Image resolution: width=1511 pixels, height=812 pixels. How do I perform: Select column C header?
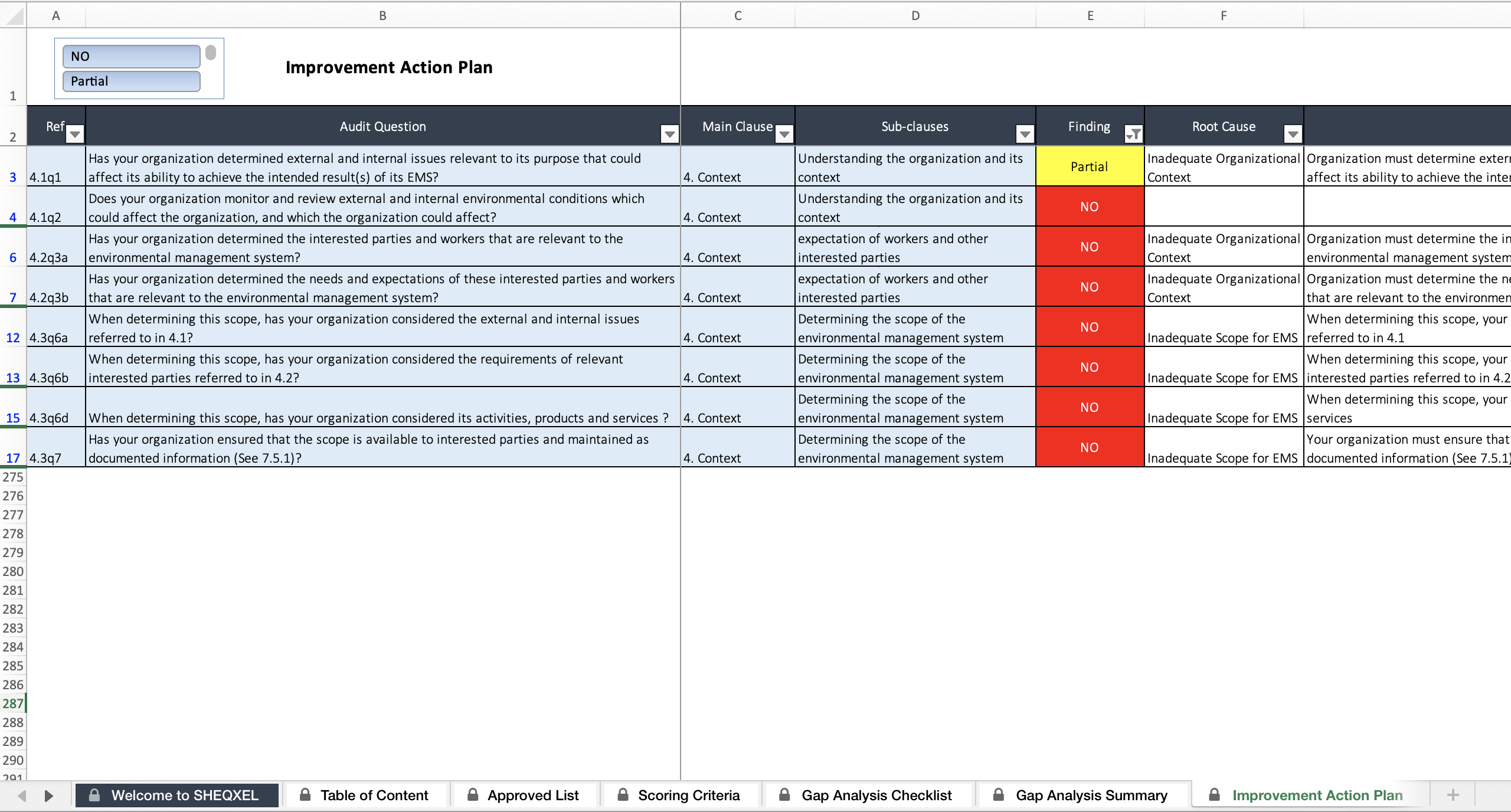click(x=738, y=15)
